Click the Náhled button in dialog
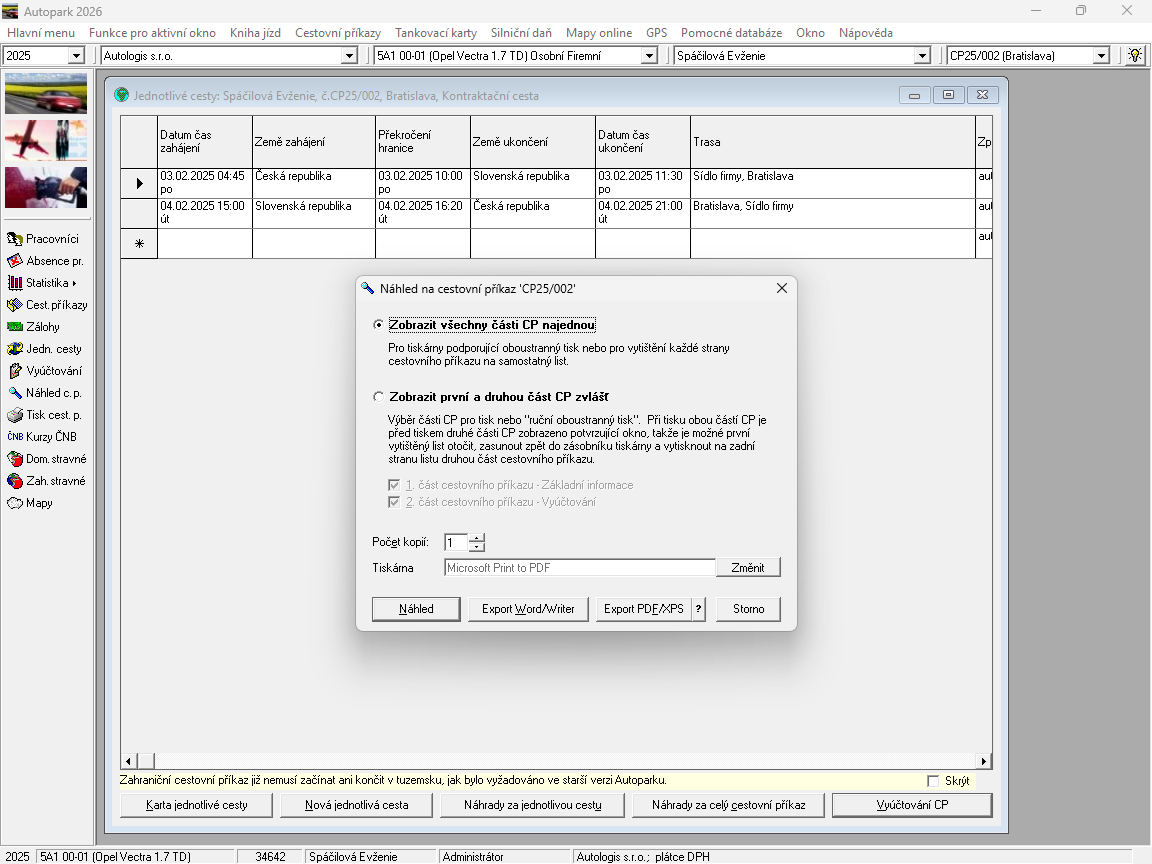This screenshot has width=1152, height=864. click(x=416, y=609)
